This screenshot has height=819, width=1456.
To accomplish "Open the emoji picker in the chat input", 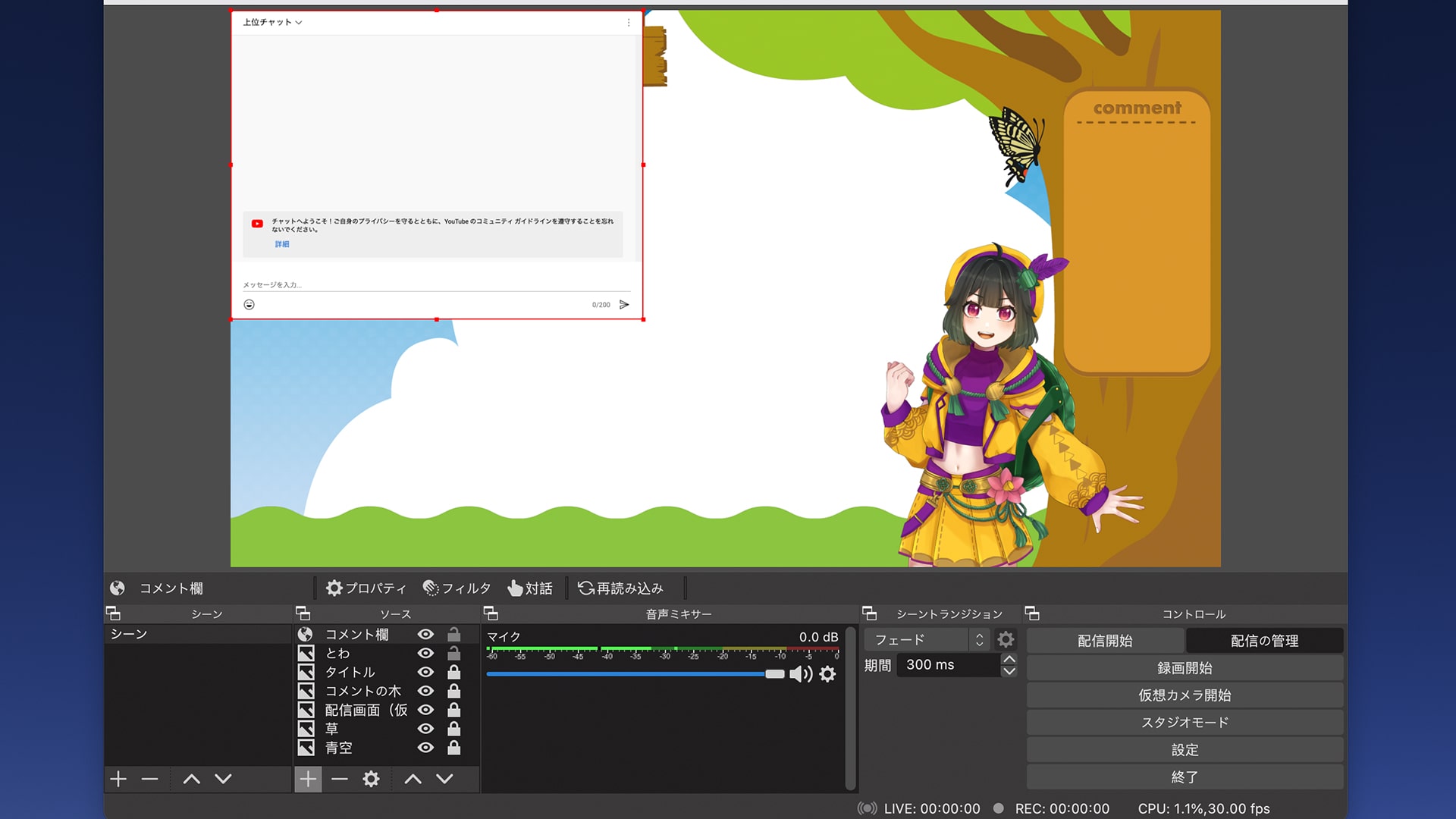I will 248,304.
